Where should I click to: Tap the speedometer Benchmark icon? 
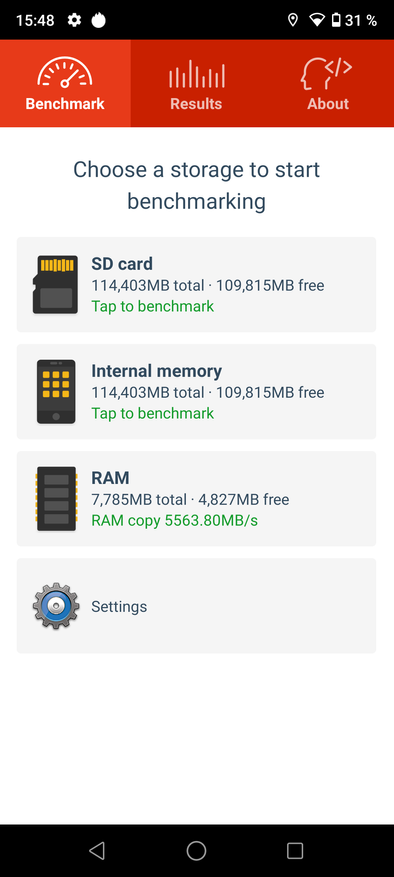(65, 72)
